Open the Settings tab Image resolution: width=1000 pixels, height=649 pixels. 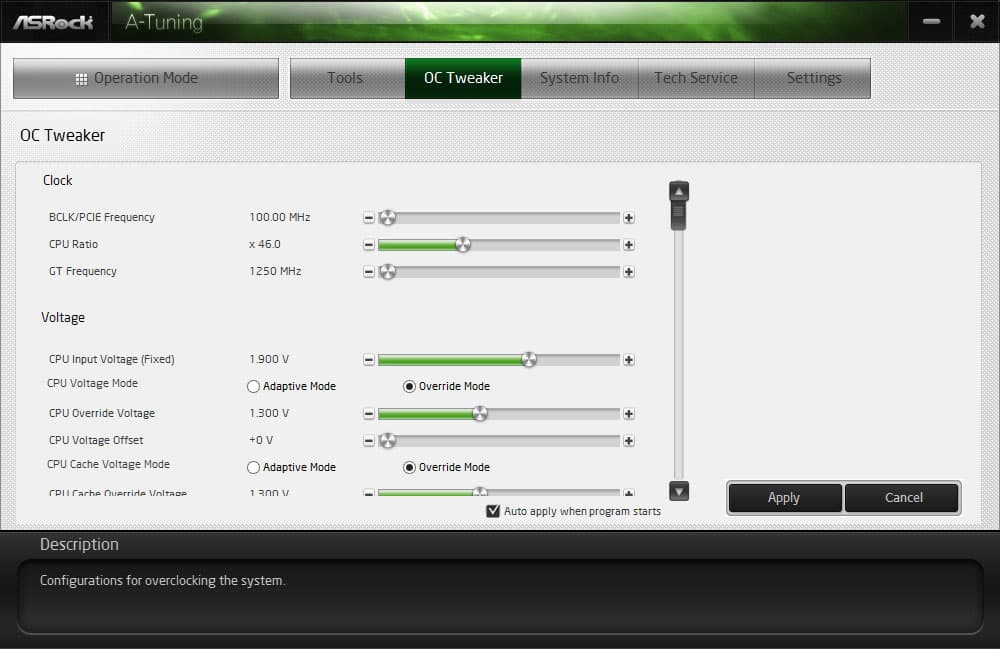[x=812, y=78]
